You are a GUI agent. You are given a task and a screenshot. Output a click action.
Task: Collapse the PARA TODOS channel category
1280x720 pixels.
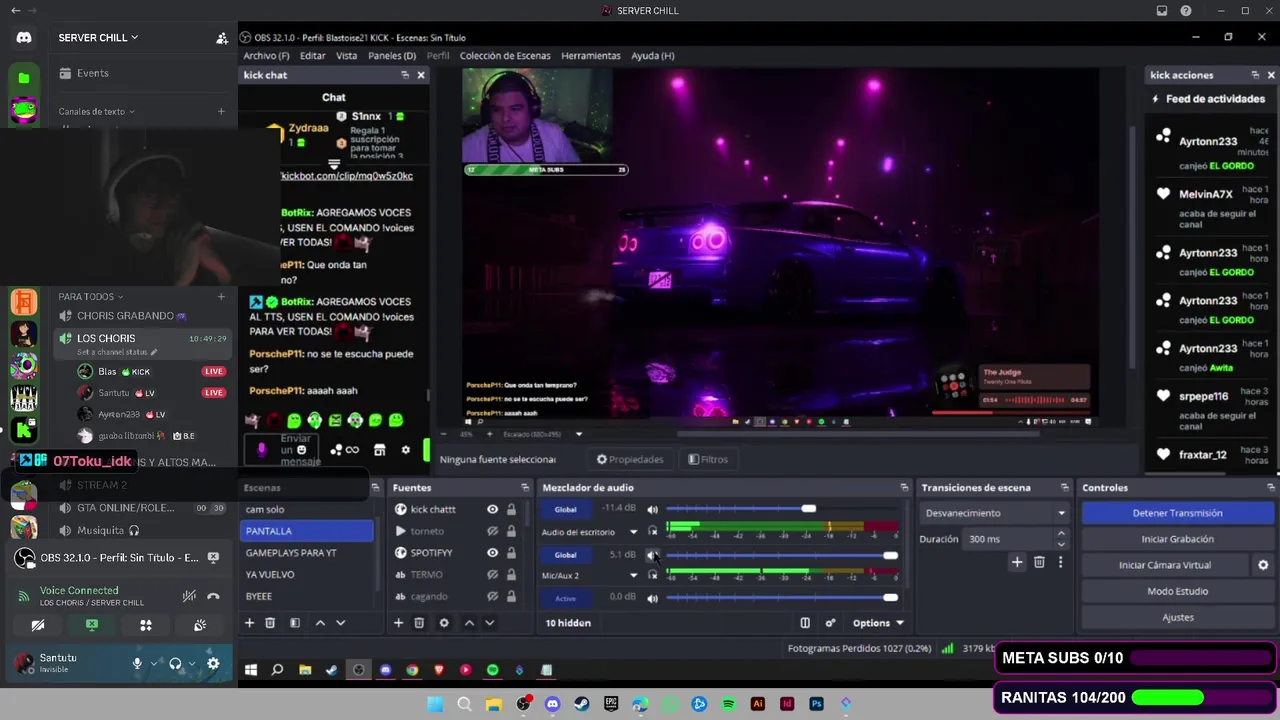(91, 297)
